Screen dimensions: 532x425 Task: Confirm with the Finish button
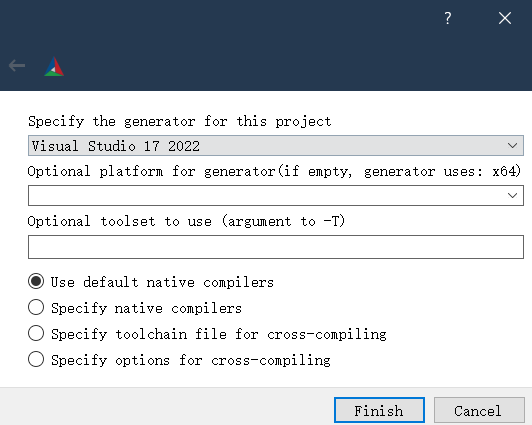point(379,410)
